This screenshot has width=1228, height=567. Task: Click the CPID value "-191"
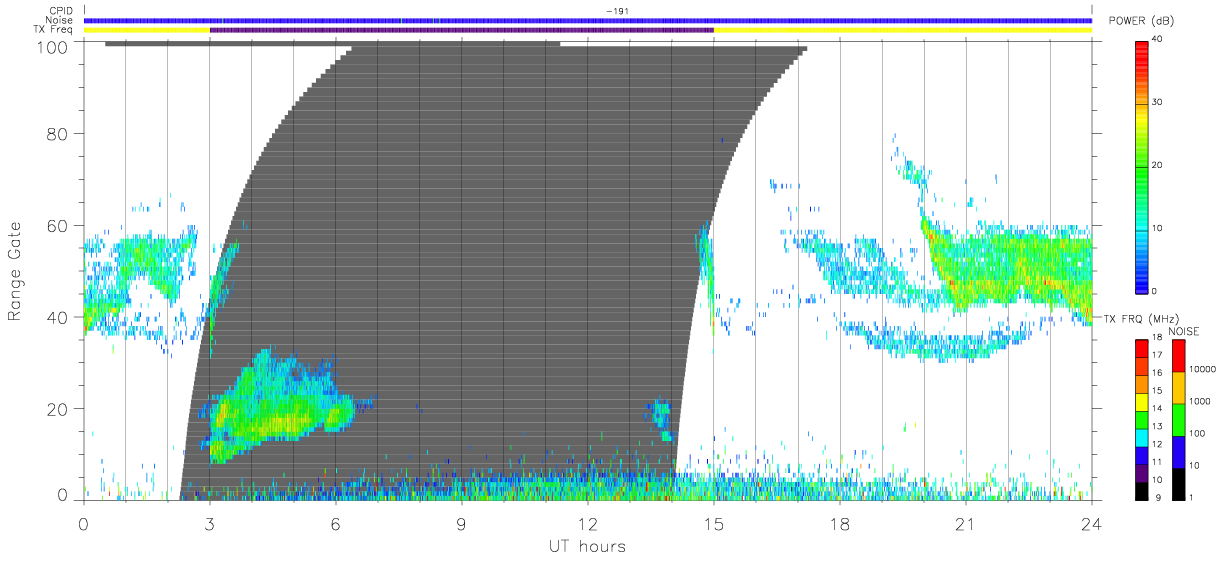point(618,11)
